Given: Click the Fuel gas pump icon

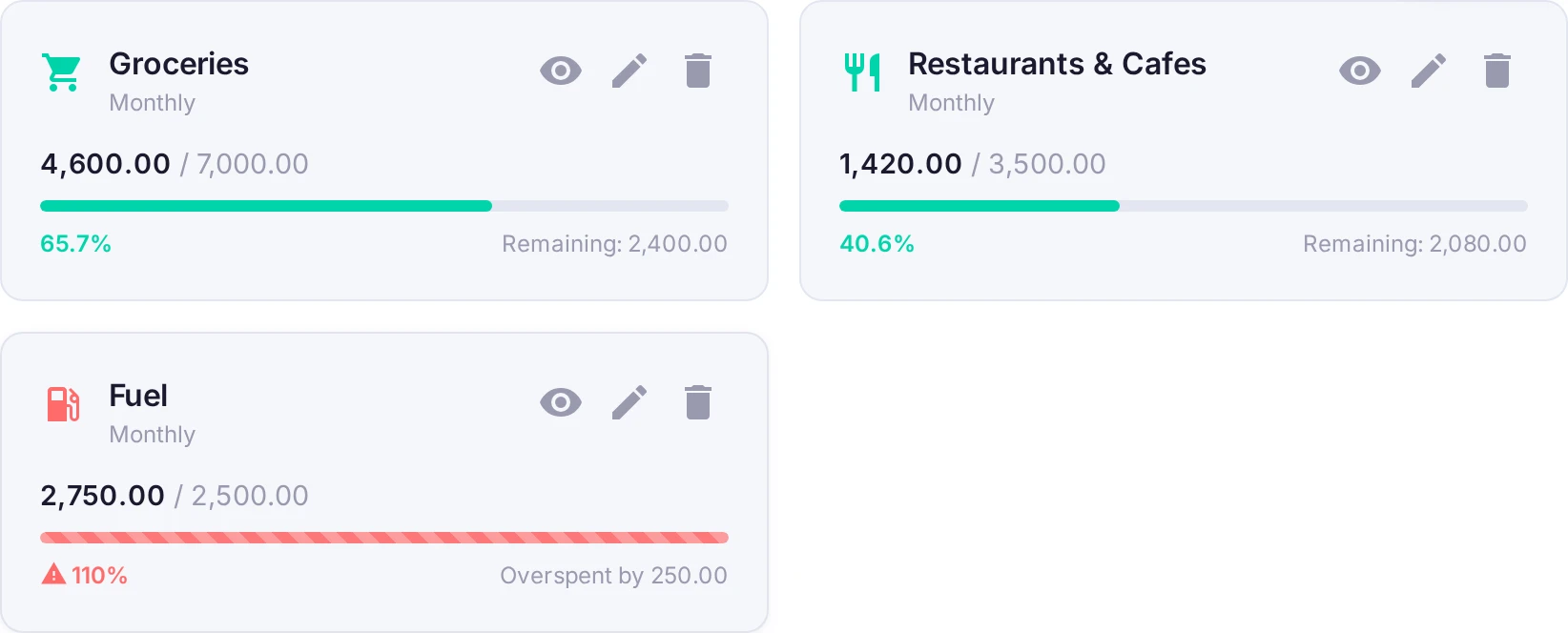Looking at the screenshot, I should point(63,404).
